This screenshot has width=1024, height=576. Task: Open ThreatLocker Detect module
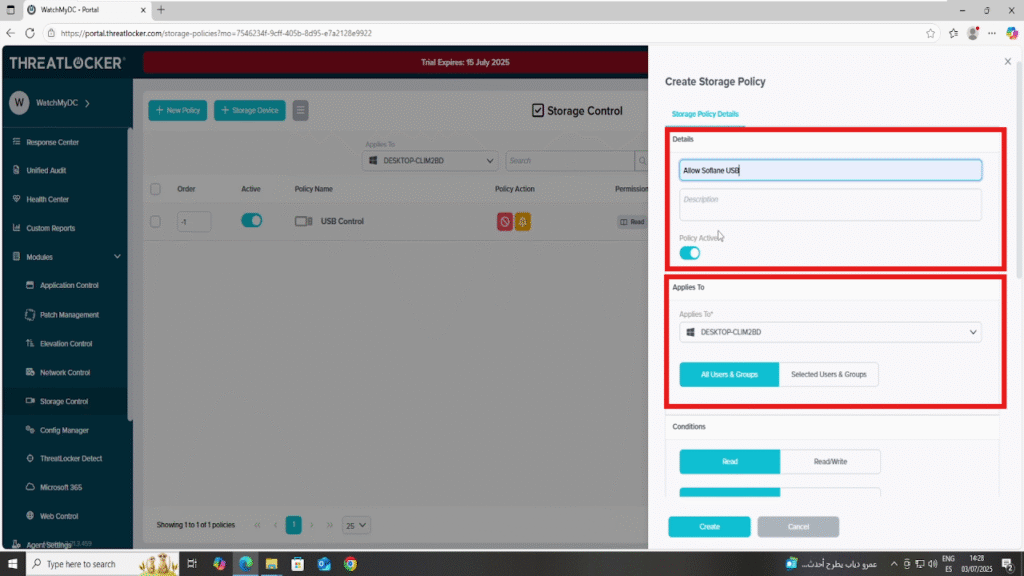pyautogui.click(x=71, y=458)
